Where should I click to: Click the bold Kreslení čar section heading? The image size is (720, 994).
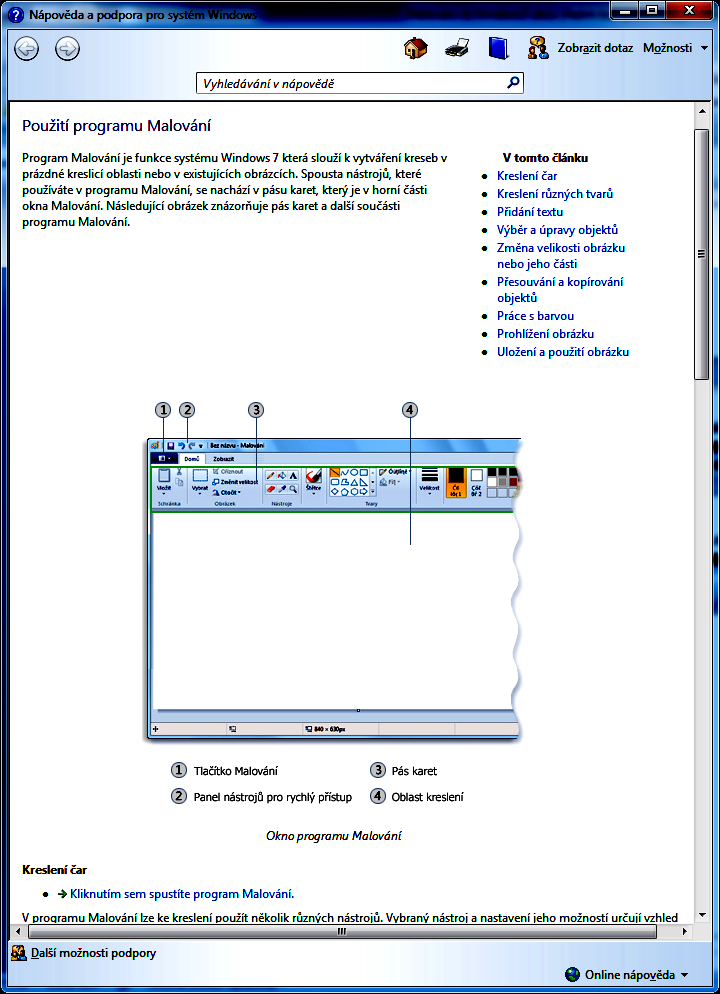[x=55, y=869]
